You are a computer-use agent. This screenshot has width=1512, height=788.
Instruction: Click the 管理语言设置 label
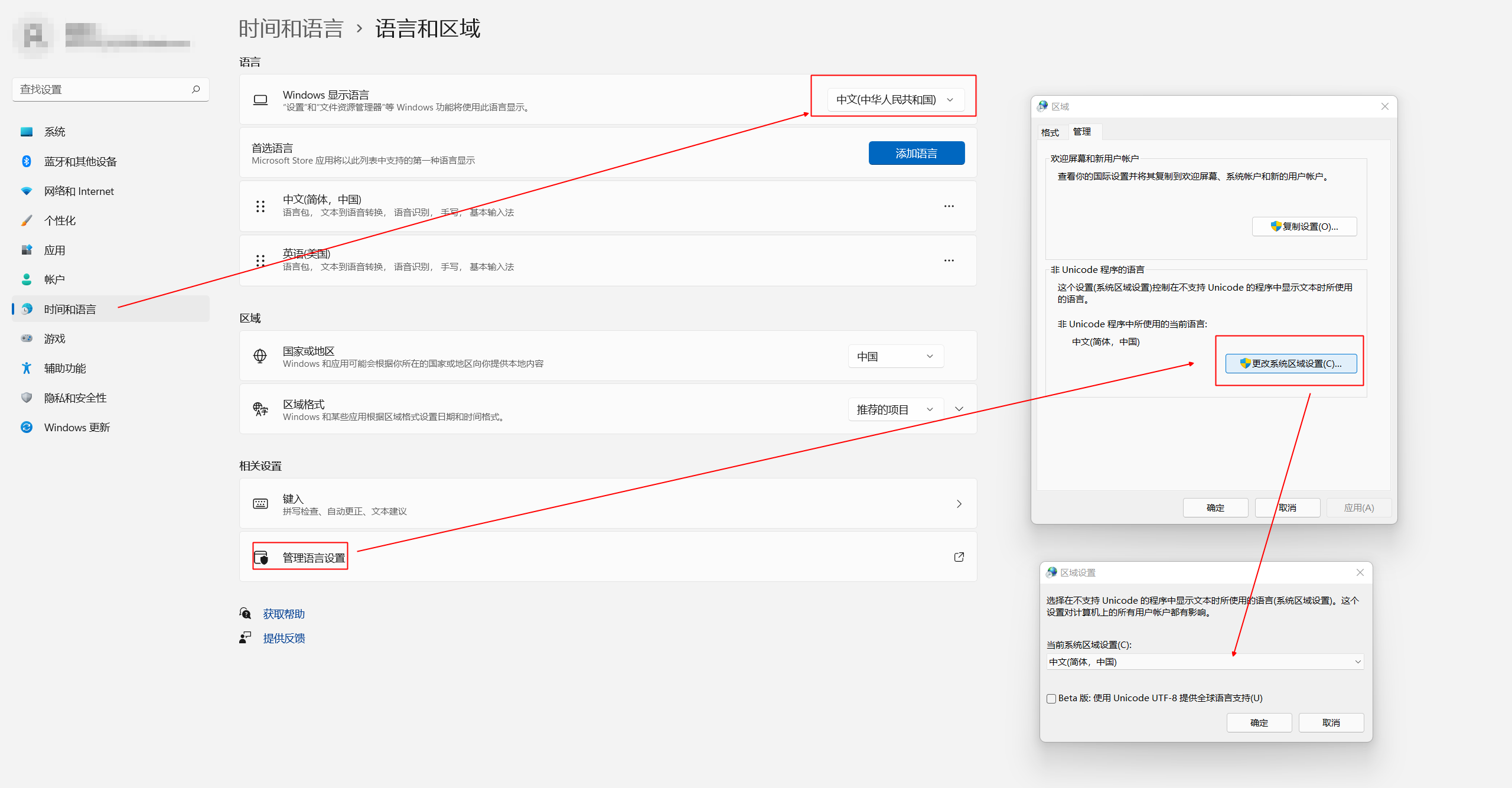point(314,558)
